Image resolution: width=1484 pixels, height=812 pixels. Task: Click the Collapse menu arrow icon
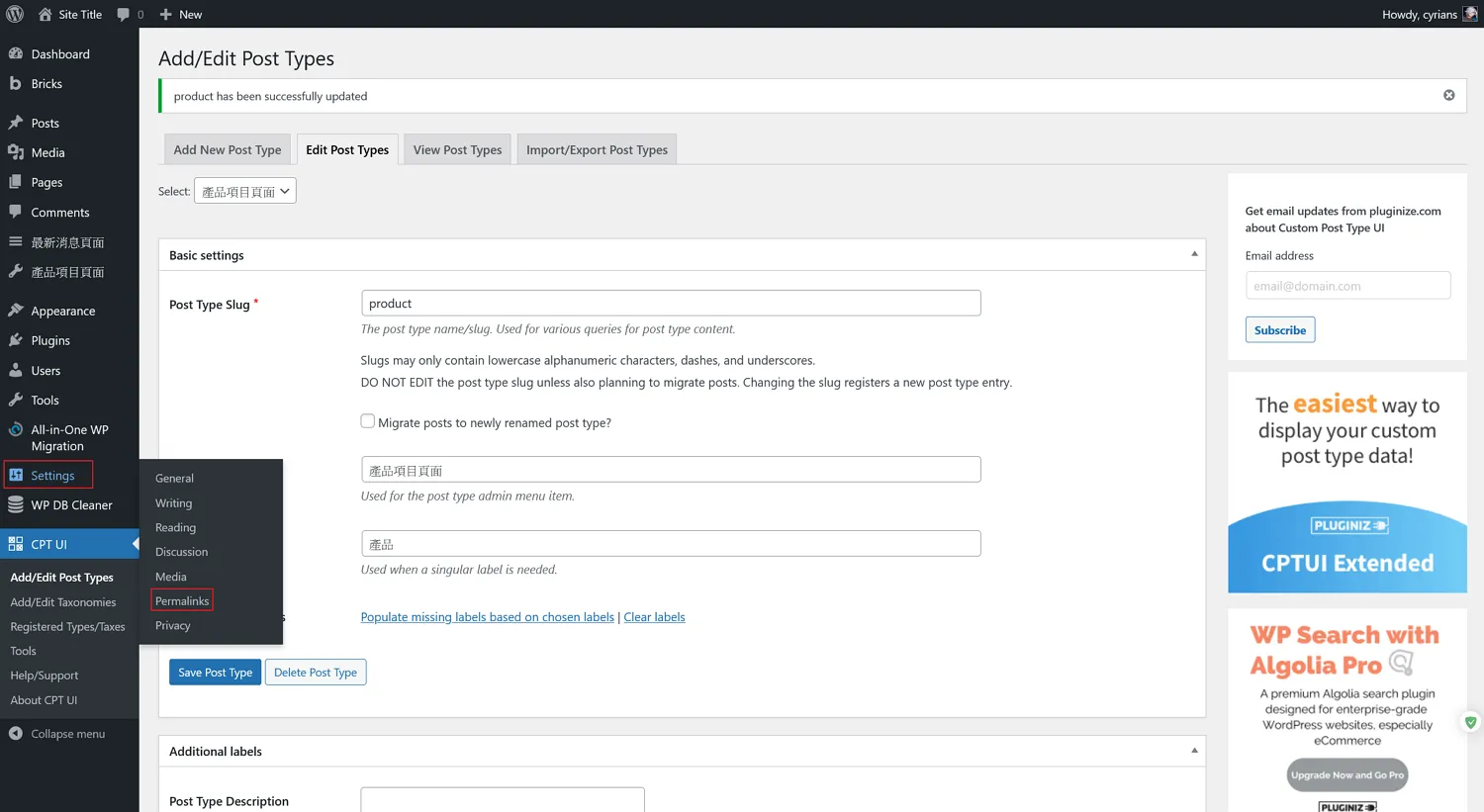click(16, 733)
